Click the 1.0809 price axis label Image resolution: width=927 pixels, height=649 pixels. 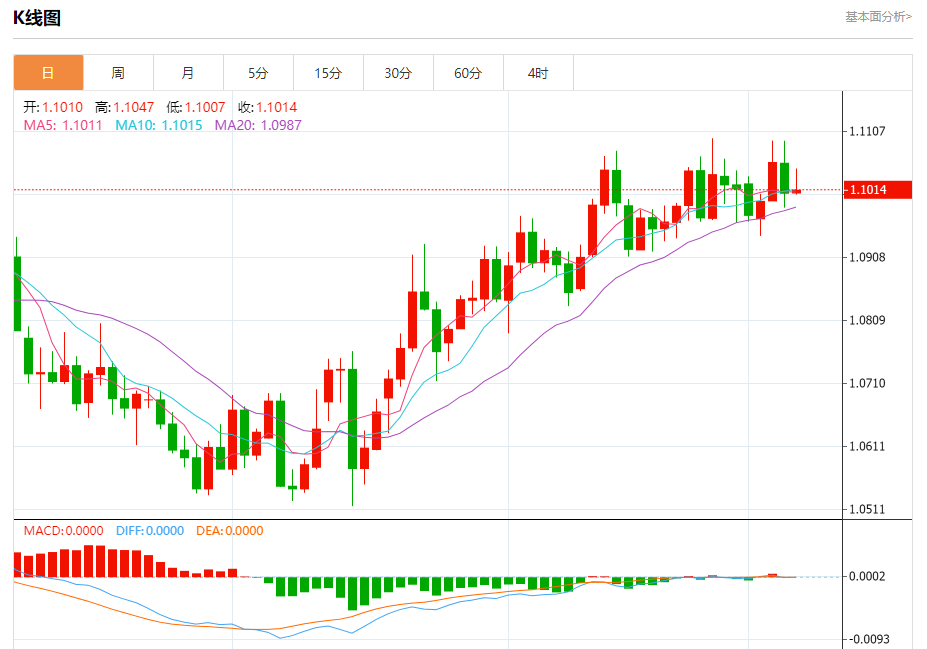click(x=867, y=320)
